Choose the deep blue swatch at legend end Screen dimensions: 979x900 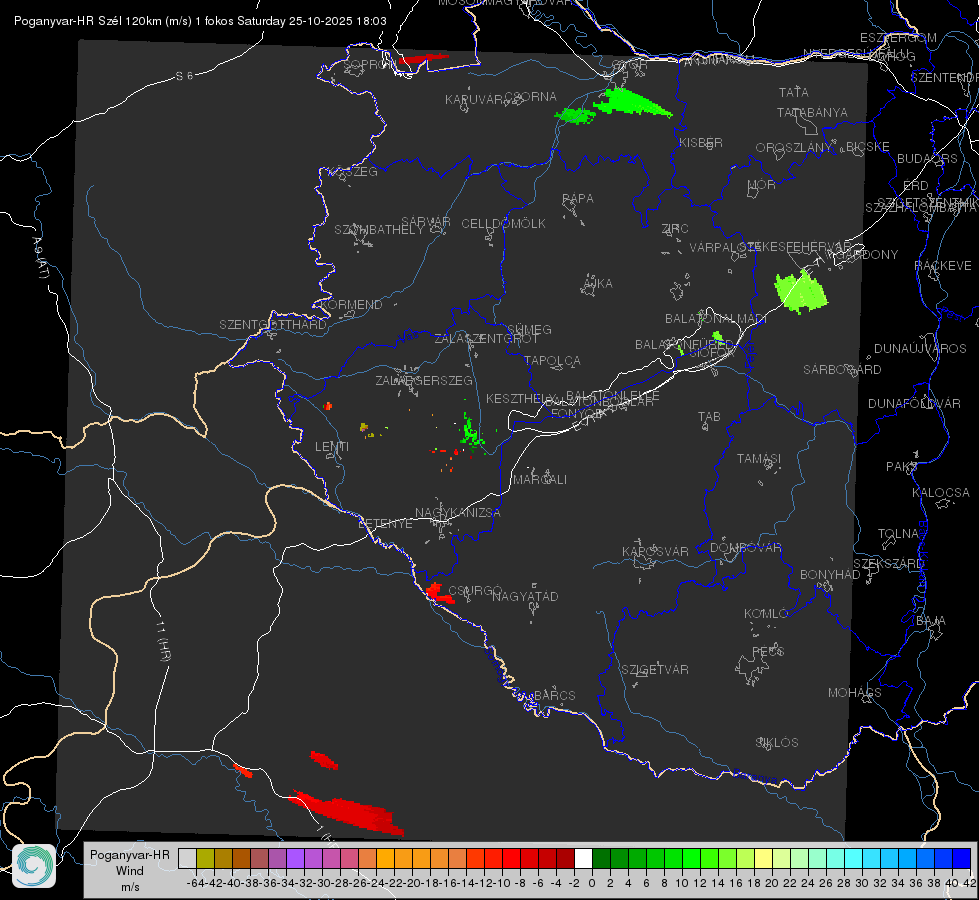click(x=962, y=858)
